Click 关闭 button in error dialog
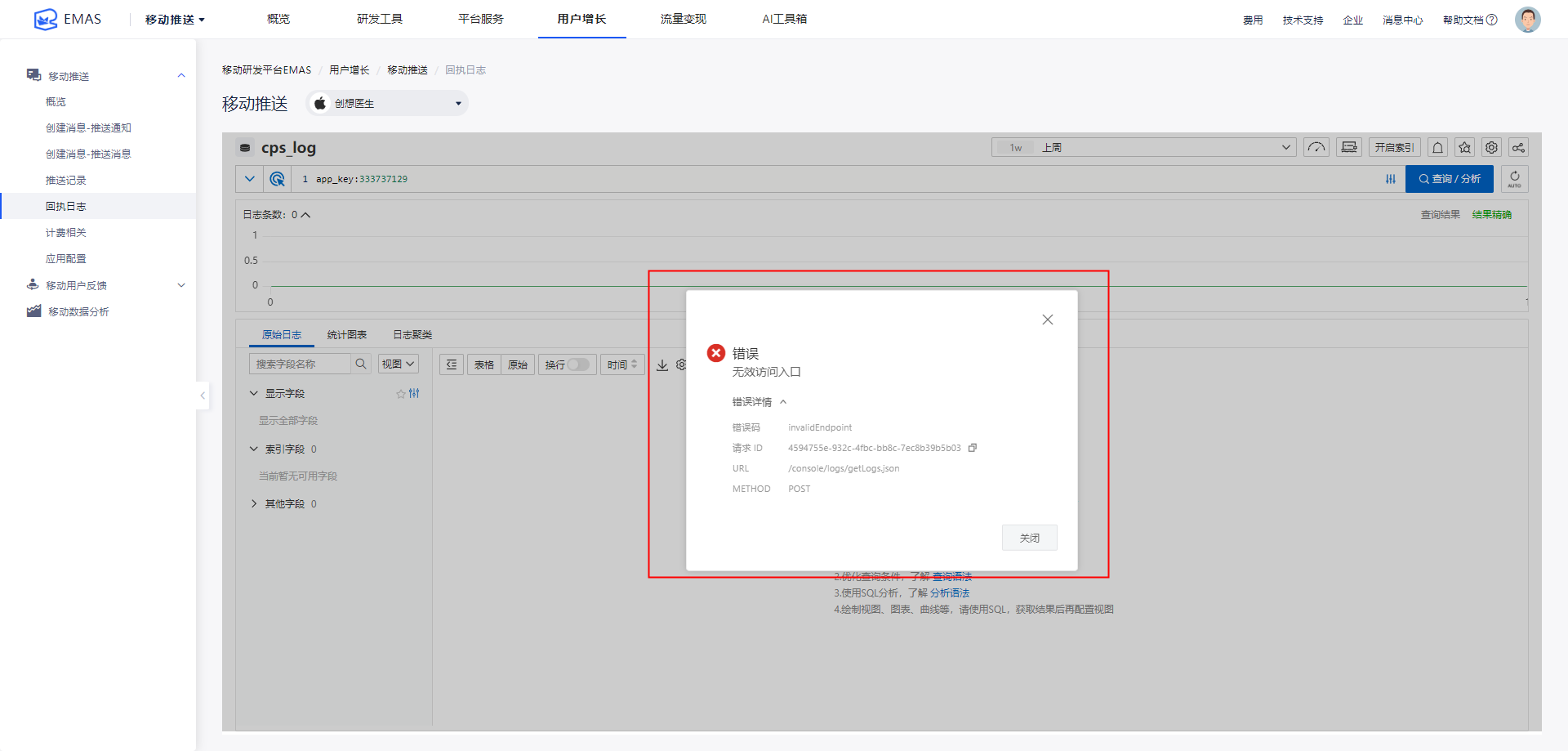Image resolution: width=1568 pixels, height=751 pixels. (x=1030, y=538)
